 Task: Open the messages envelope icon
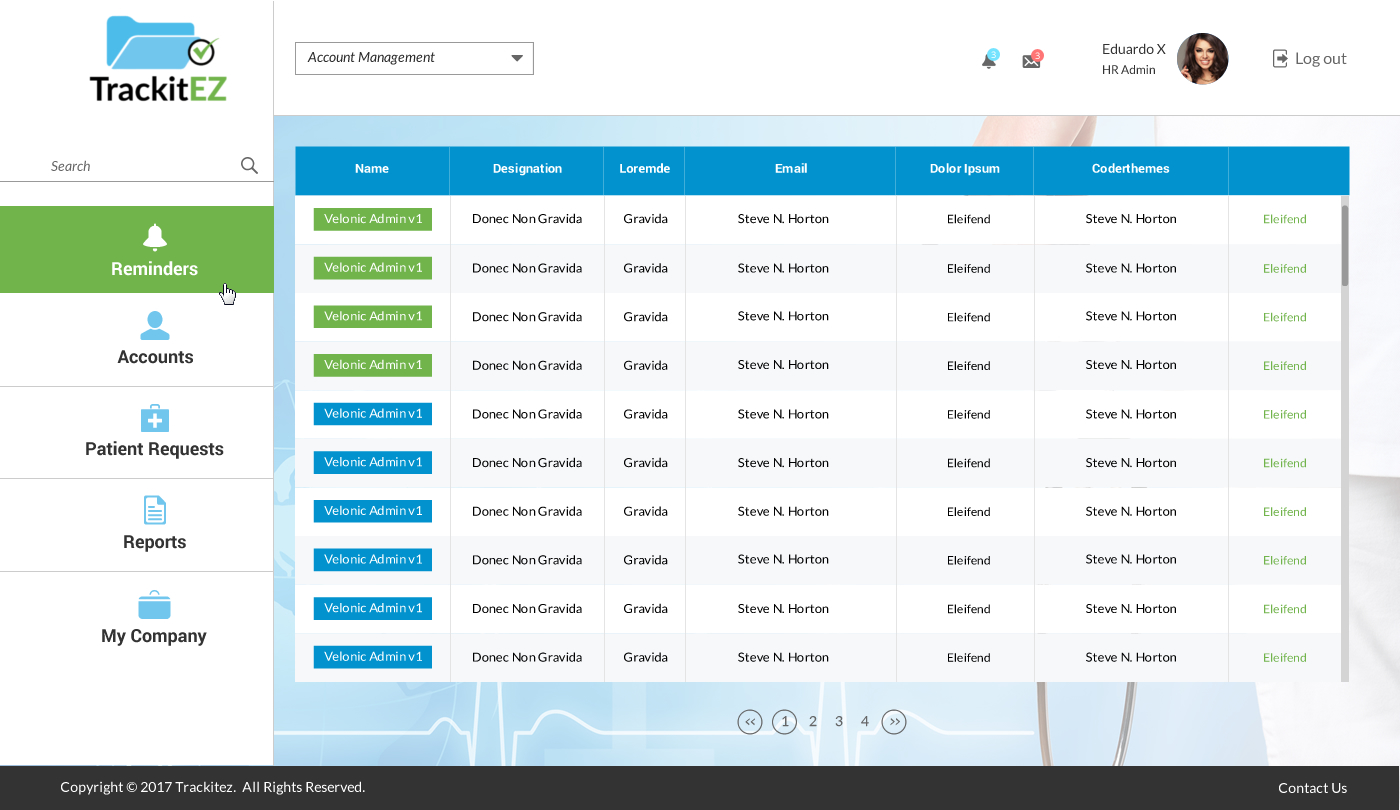1031,60
